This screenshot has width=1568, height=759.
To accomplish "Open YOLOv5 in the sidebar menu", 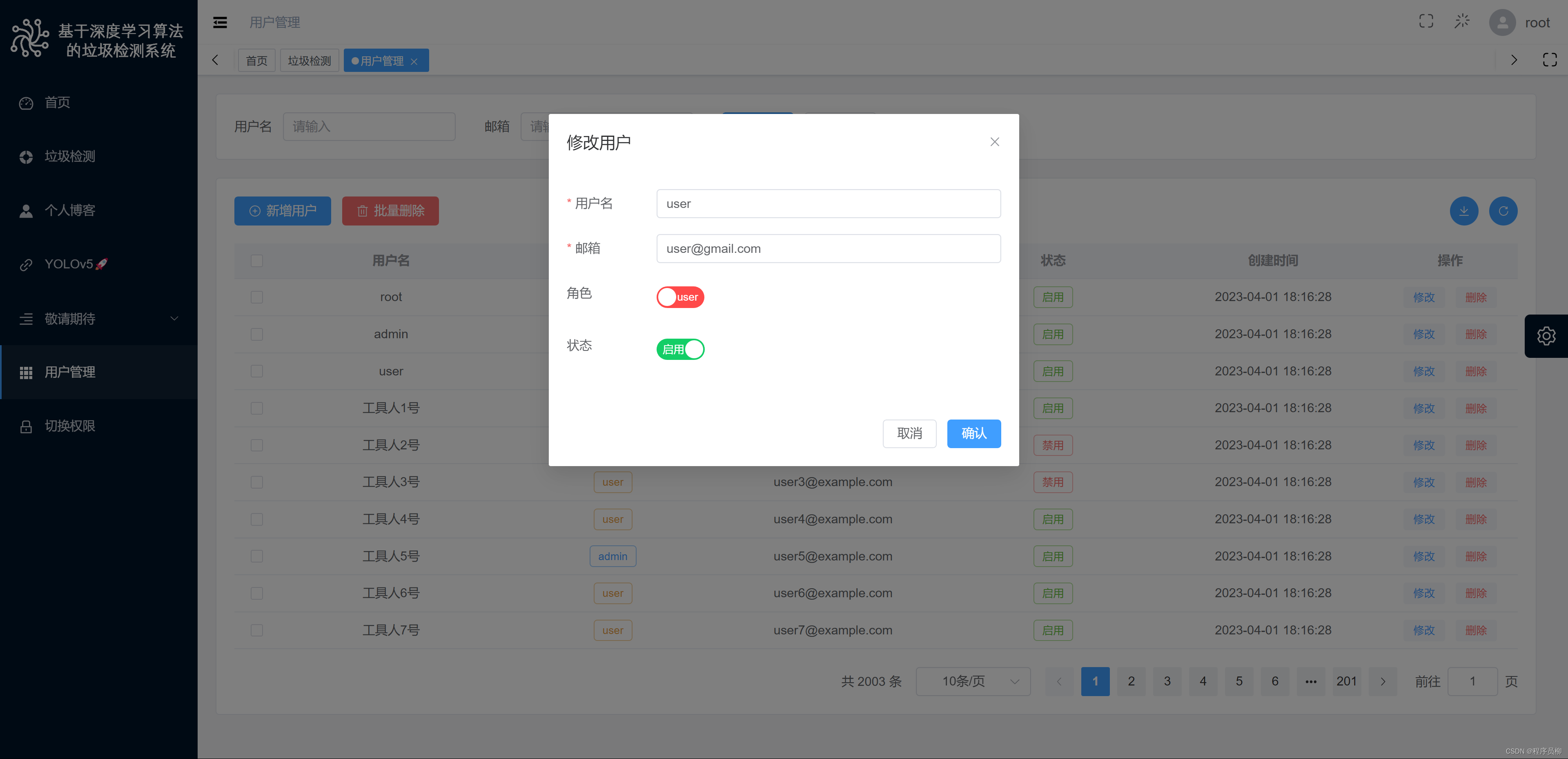I will click(x=98, y=264).
